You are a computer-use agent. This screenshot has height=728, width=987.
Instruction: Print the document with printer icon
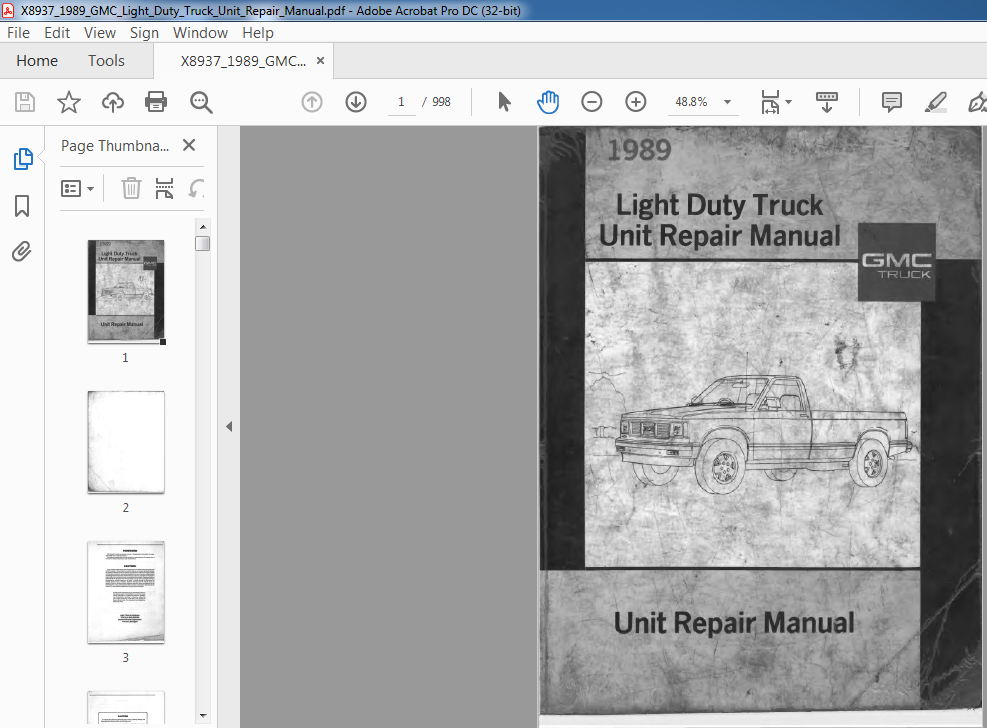pos(155,101)
